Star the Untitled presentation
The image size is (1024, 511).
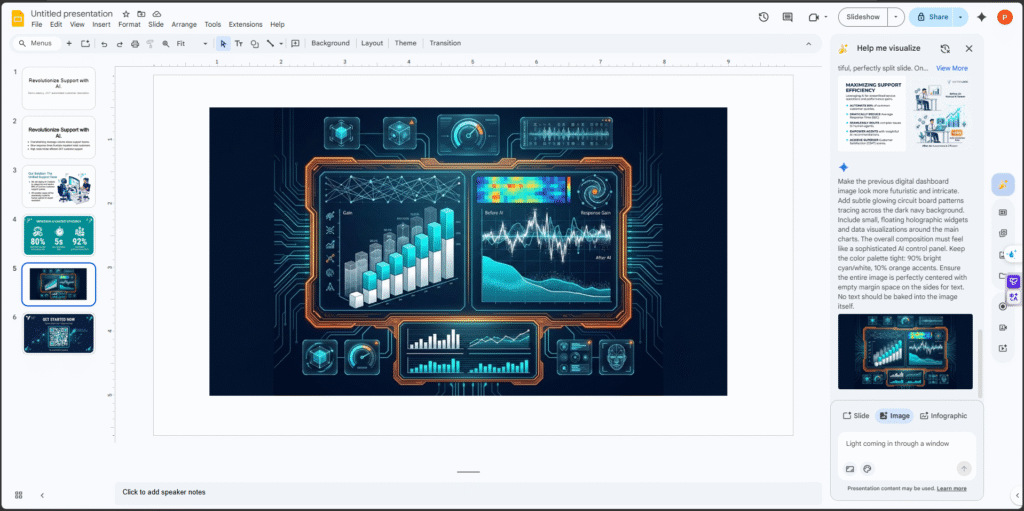coord(125,14)
